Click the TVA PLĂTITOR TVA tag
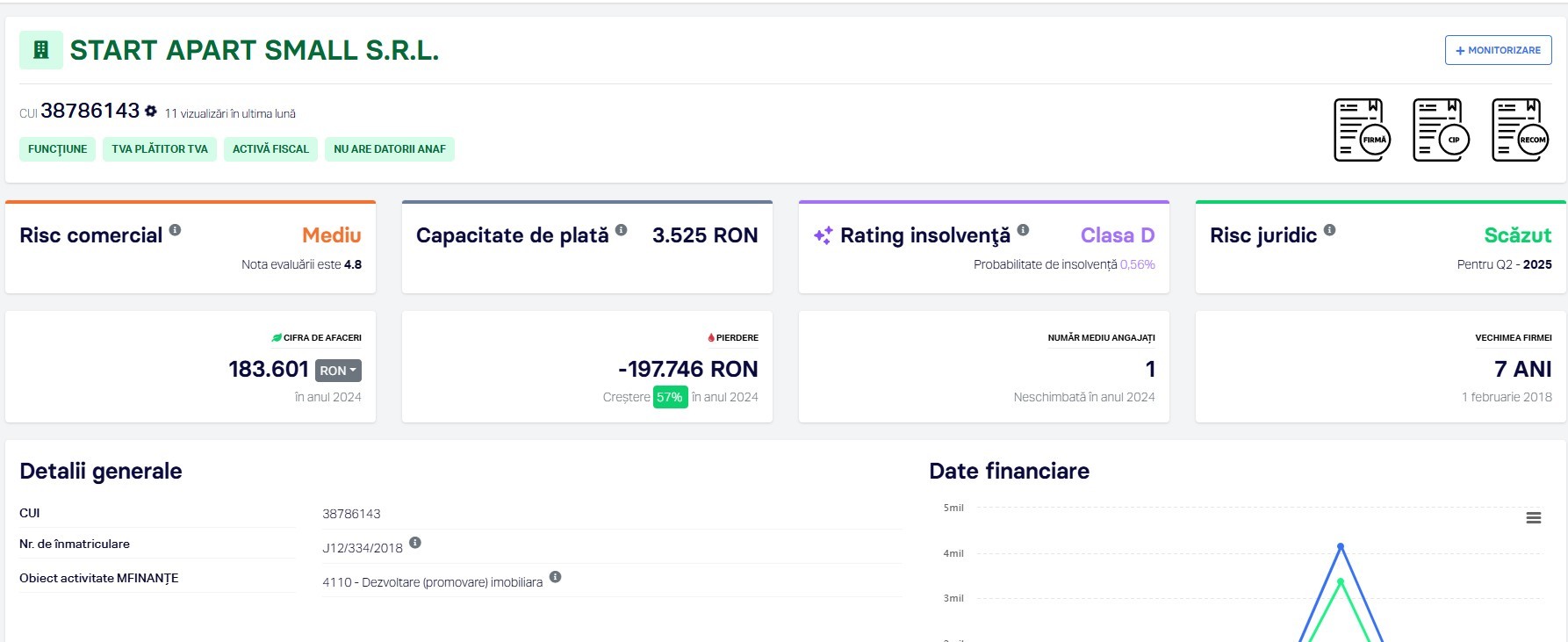 click(x=159, y=149)
